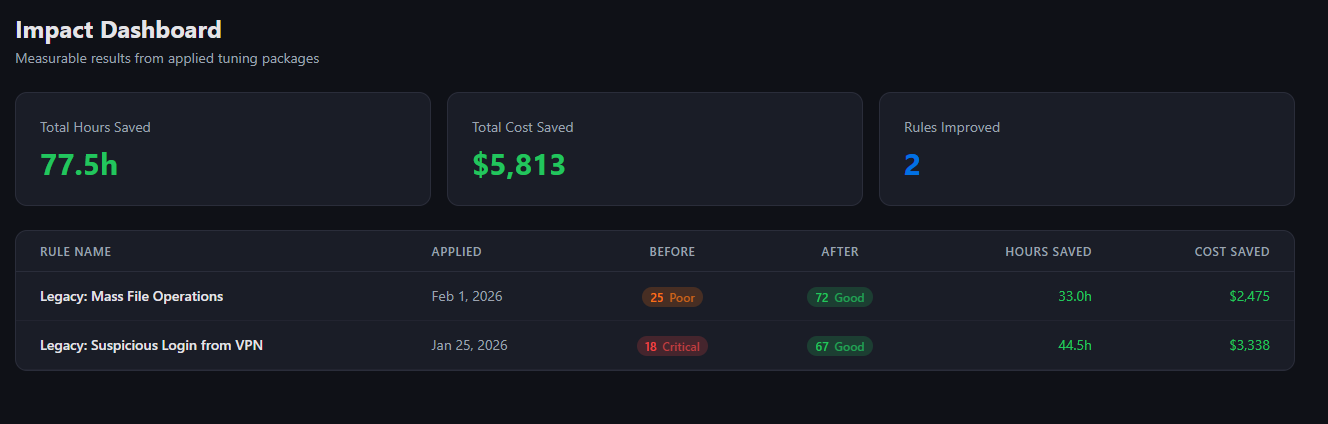Click the 72 Good score badge
Image resolution: width=1328 pixels, height=424 pixels.
click(x=840, y=297)
